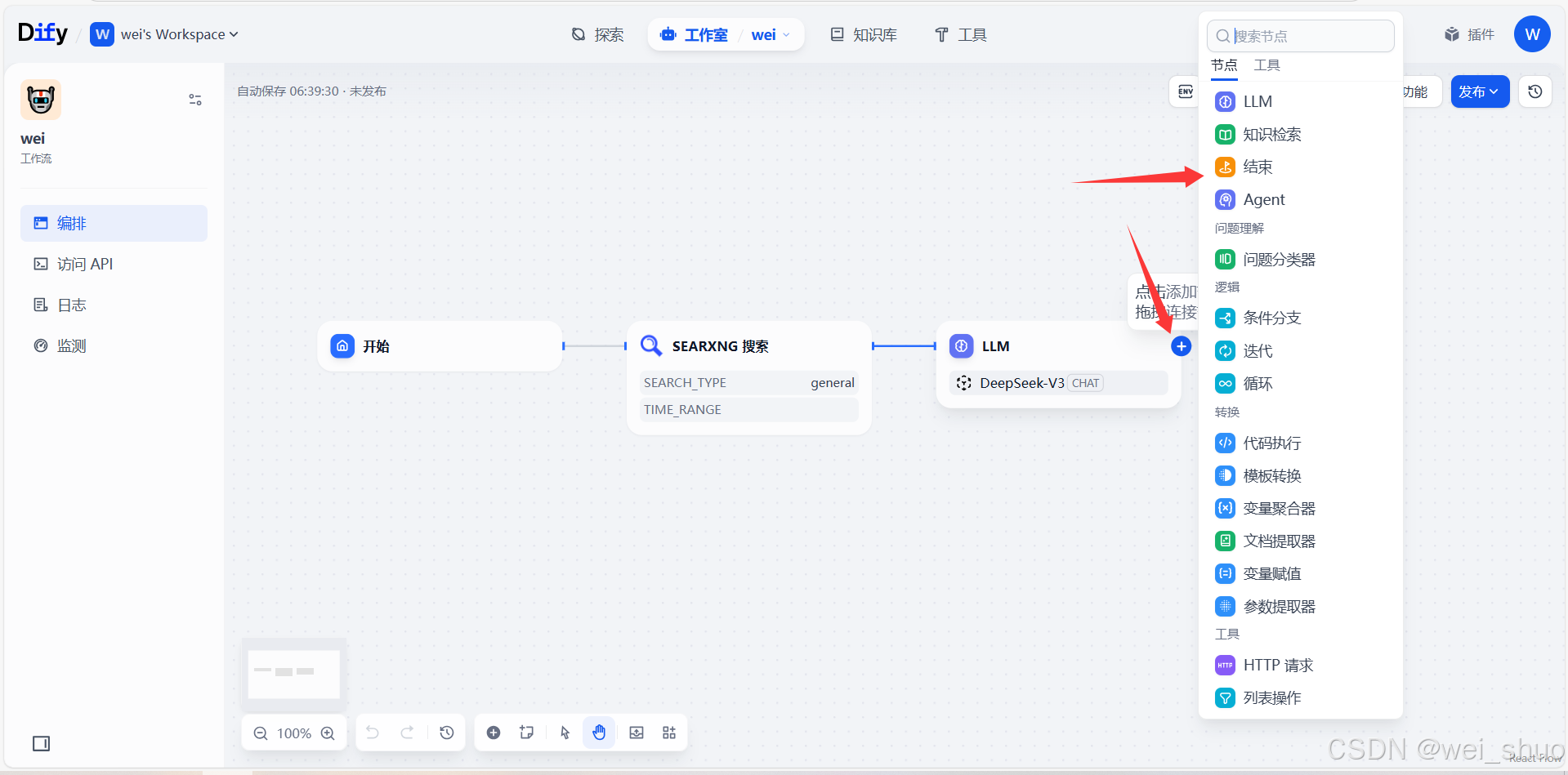Image resolution: width=1568 pixels, height=775 pixels.
Task: Open the 工具 top navigation item
Action: [961, 34]
